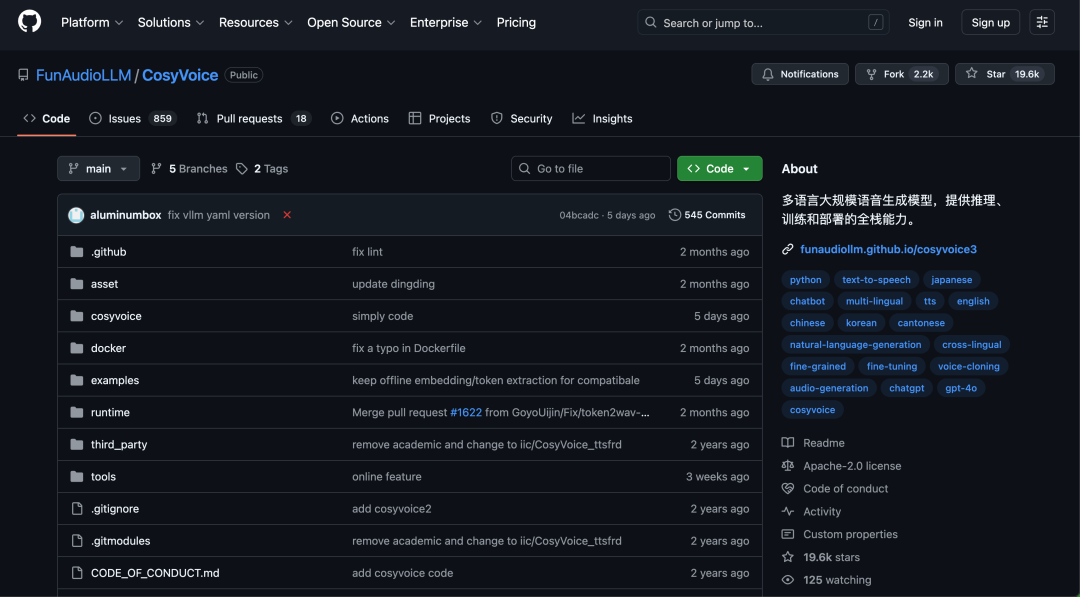Switch to the Issues tab
1080x597 pixels.
(133, 118)
